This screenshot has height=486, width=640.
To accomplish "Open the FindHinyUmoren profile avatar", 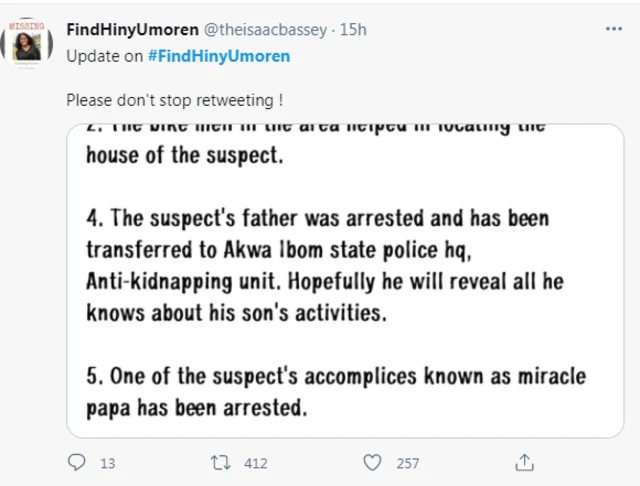I will coord(27,45).
